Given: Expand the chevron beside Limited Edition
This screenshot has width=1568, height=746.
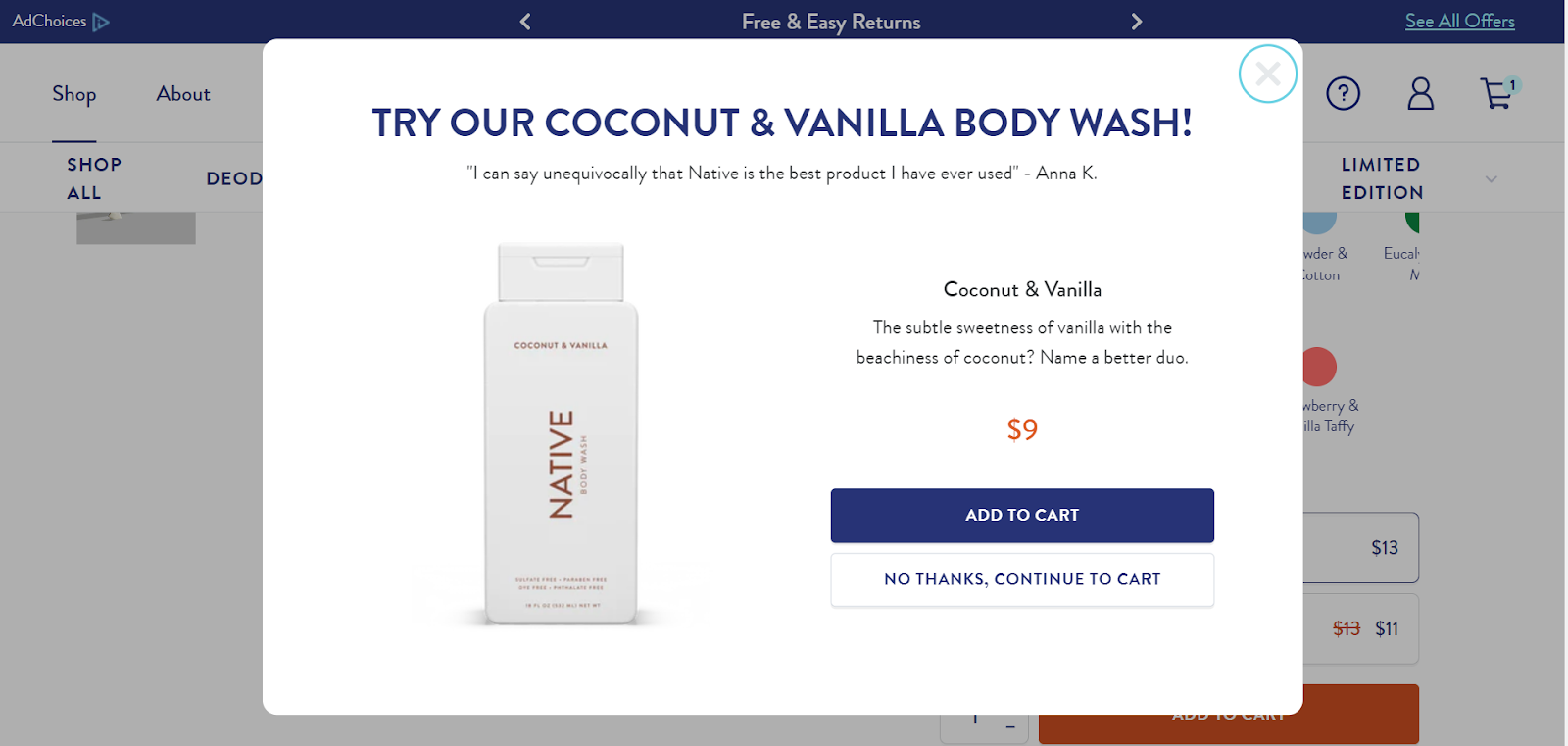Looking at the screenshot, I should click(1491, 179).
